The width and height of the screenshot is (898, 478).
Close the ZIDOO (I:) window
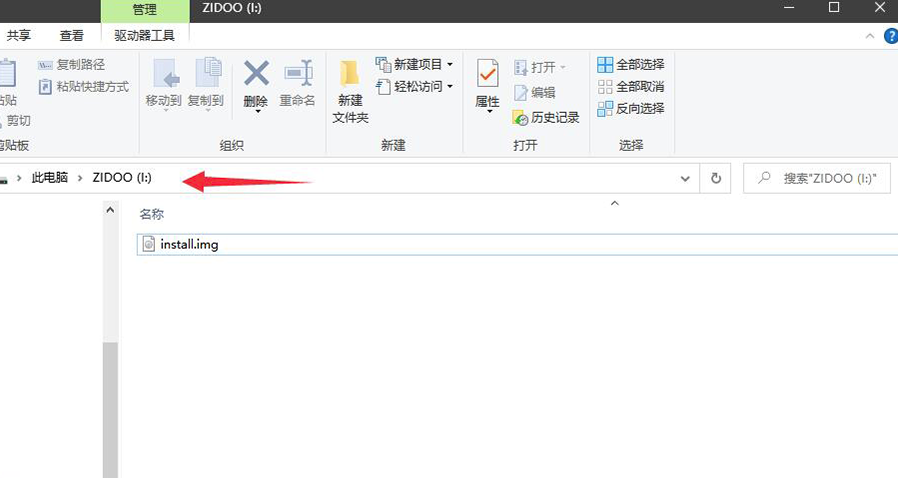point(880,7)
